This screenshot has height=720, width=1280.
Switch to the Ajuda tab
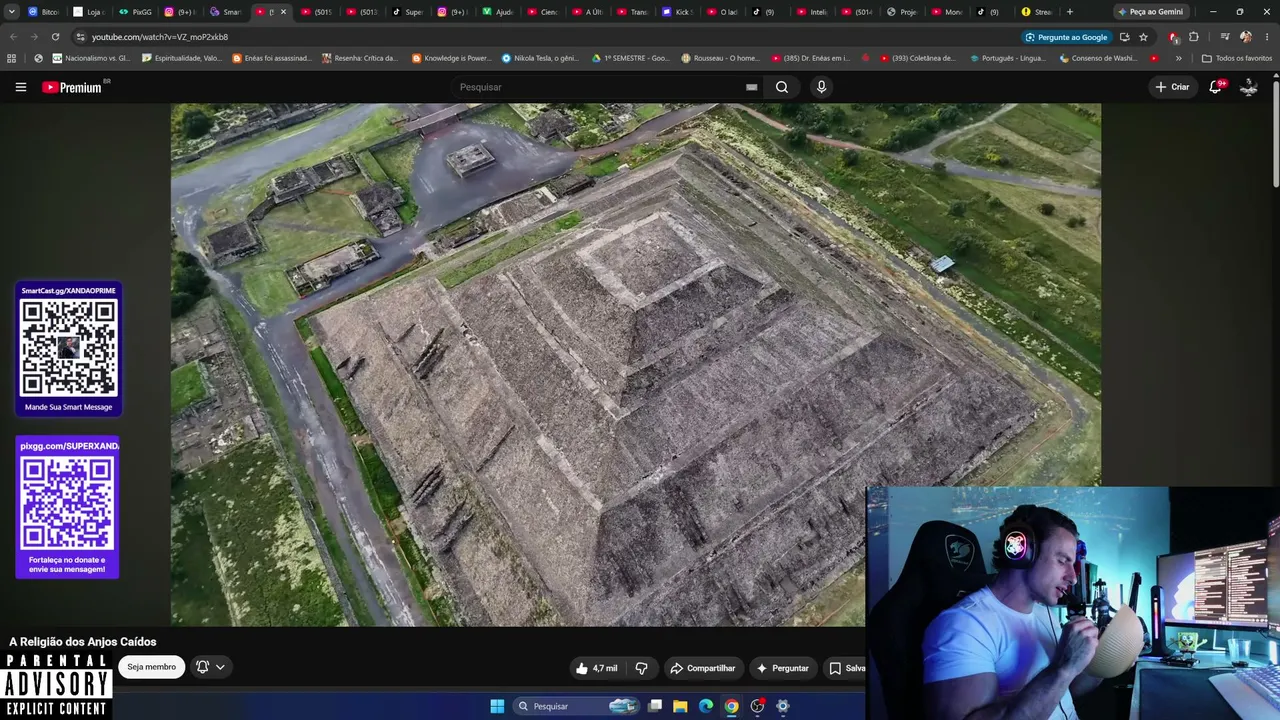pos(497,12)
